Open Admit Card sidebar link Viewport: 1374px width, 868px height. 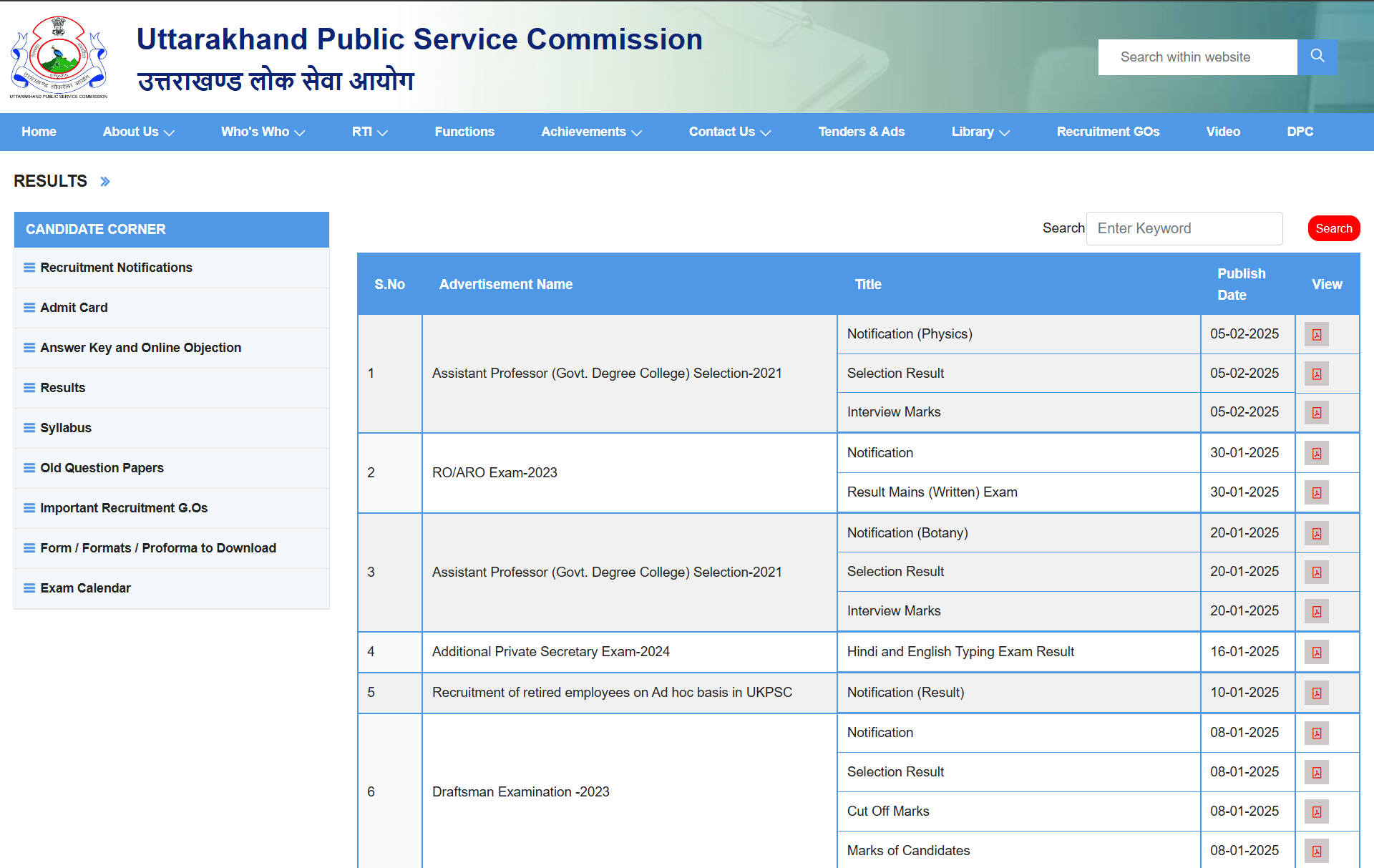pyautogui.click(x=74, y=308)
